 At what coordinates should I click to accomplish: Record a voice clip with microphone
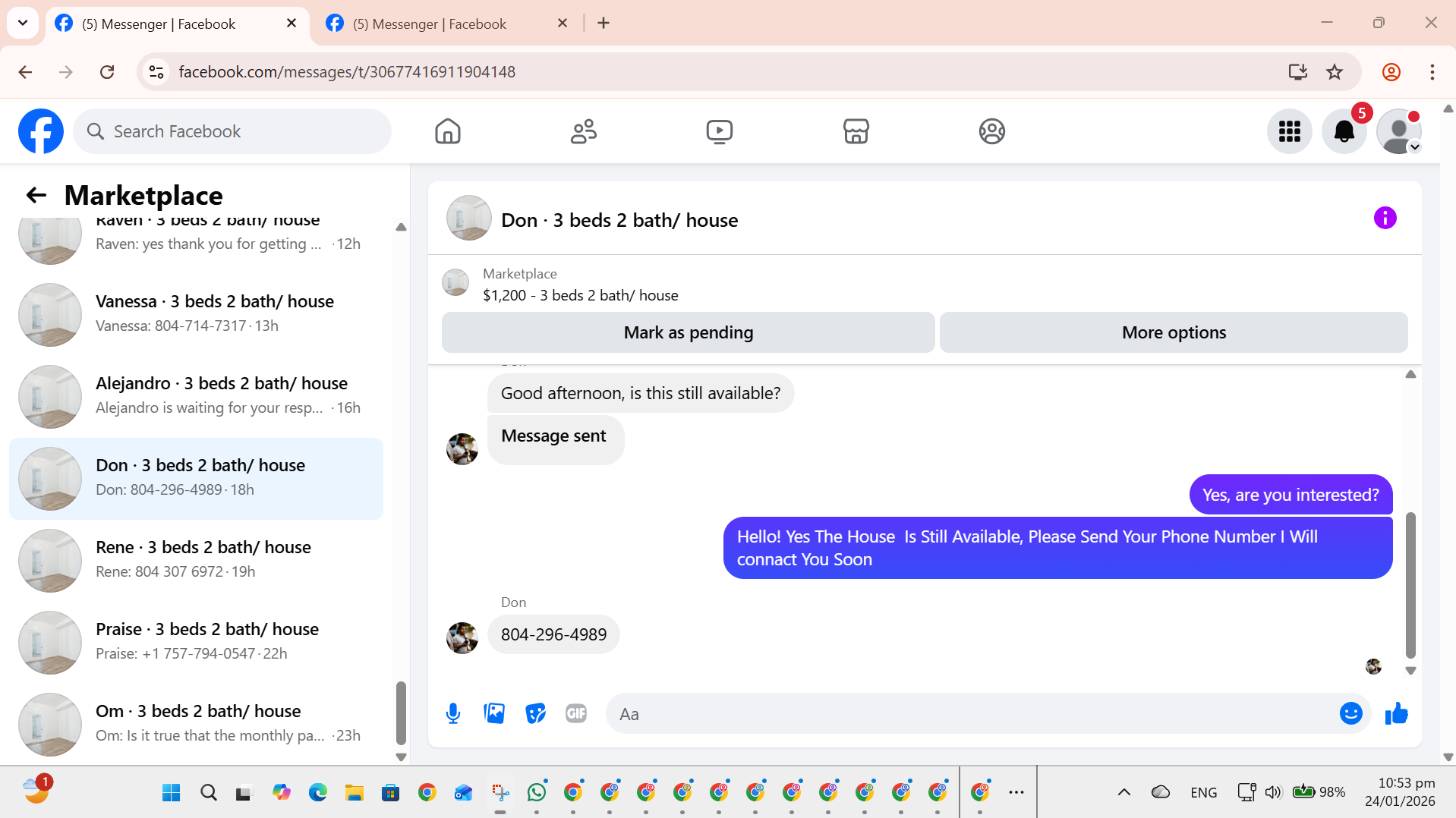(453, 713)
